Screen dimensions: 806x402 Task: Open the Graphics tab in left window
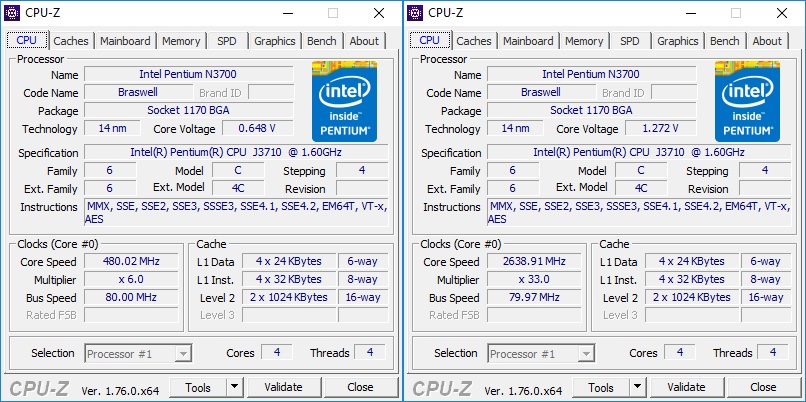pyautogui.click(x=274, y=41)
